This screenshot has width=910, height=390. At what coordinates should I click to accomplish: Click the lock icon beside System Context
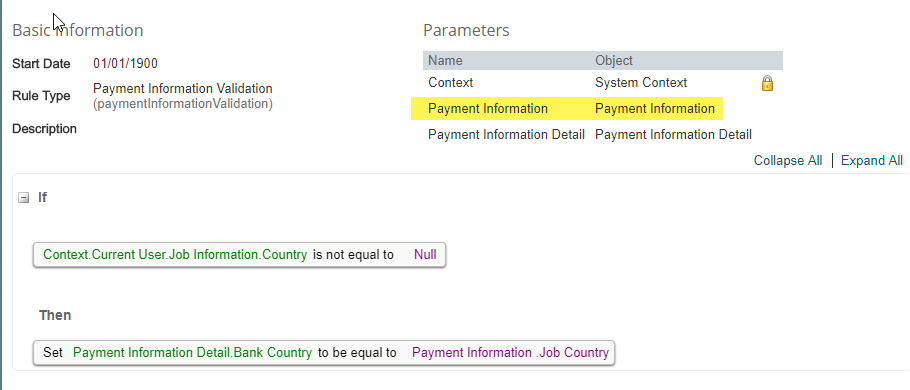767,84
